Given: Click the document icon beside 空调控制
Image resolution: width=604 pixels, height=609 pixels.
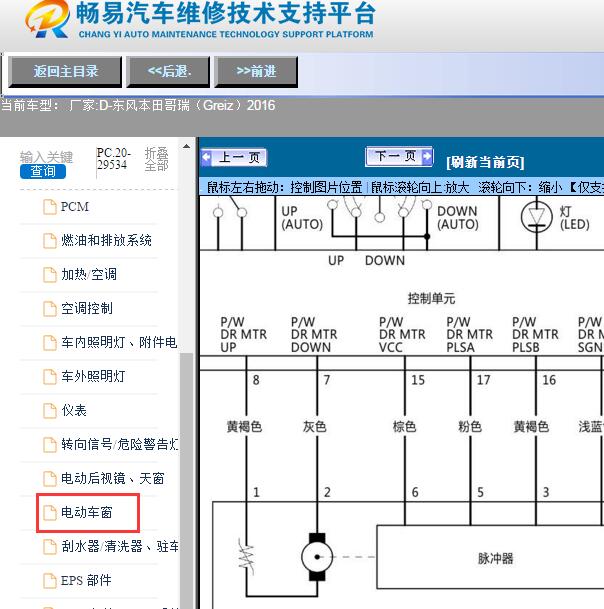Looking at the screenshot, I should 50,308.
